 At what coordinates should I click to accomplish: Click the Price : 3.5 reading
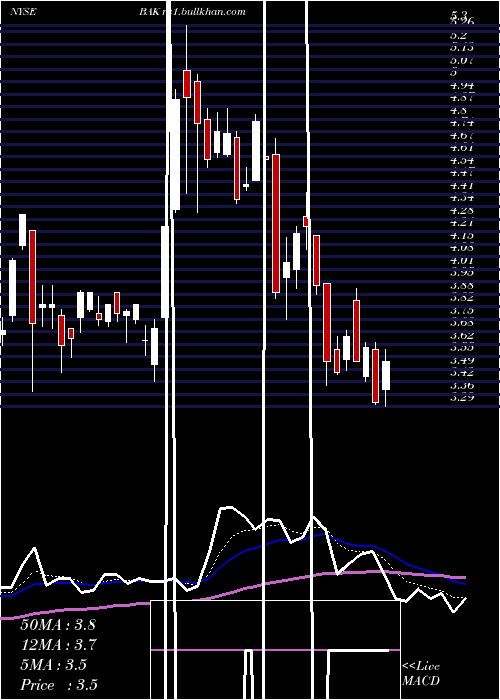point(58,685)
